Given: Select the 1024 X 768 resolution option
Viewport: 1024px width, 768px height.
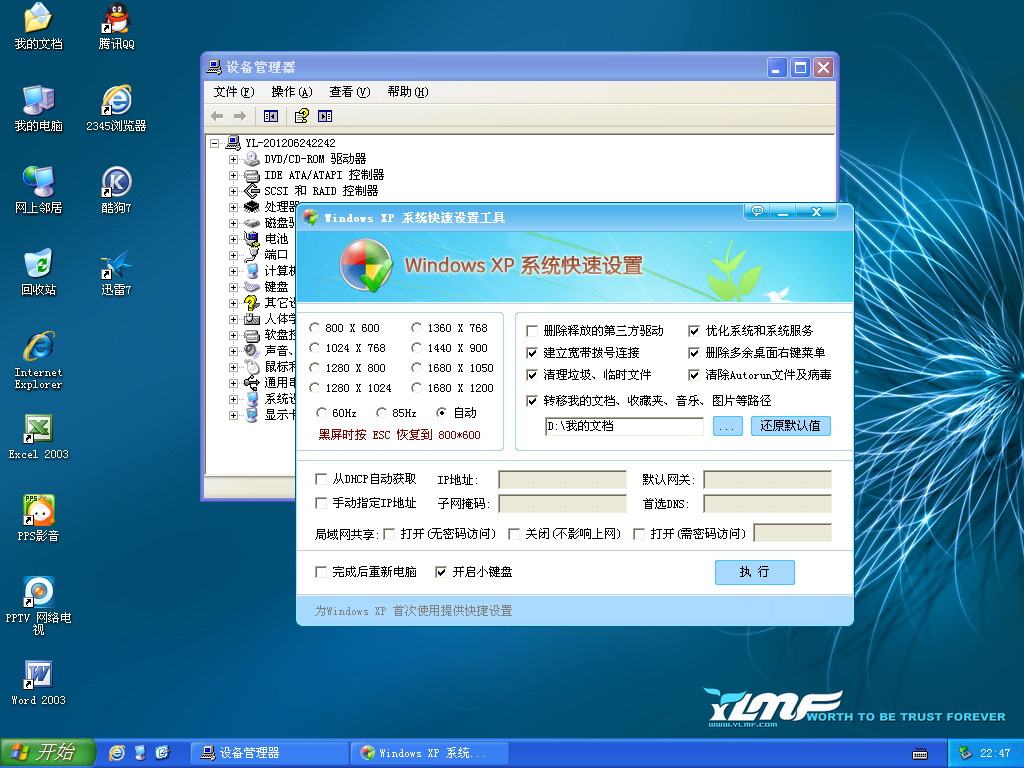Looking at the screenshot, I should point(316,348).
